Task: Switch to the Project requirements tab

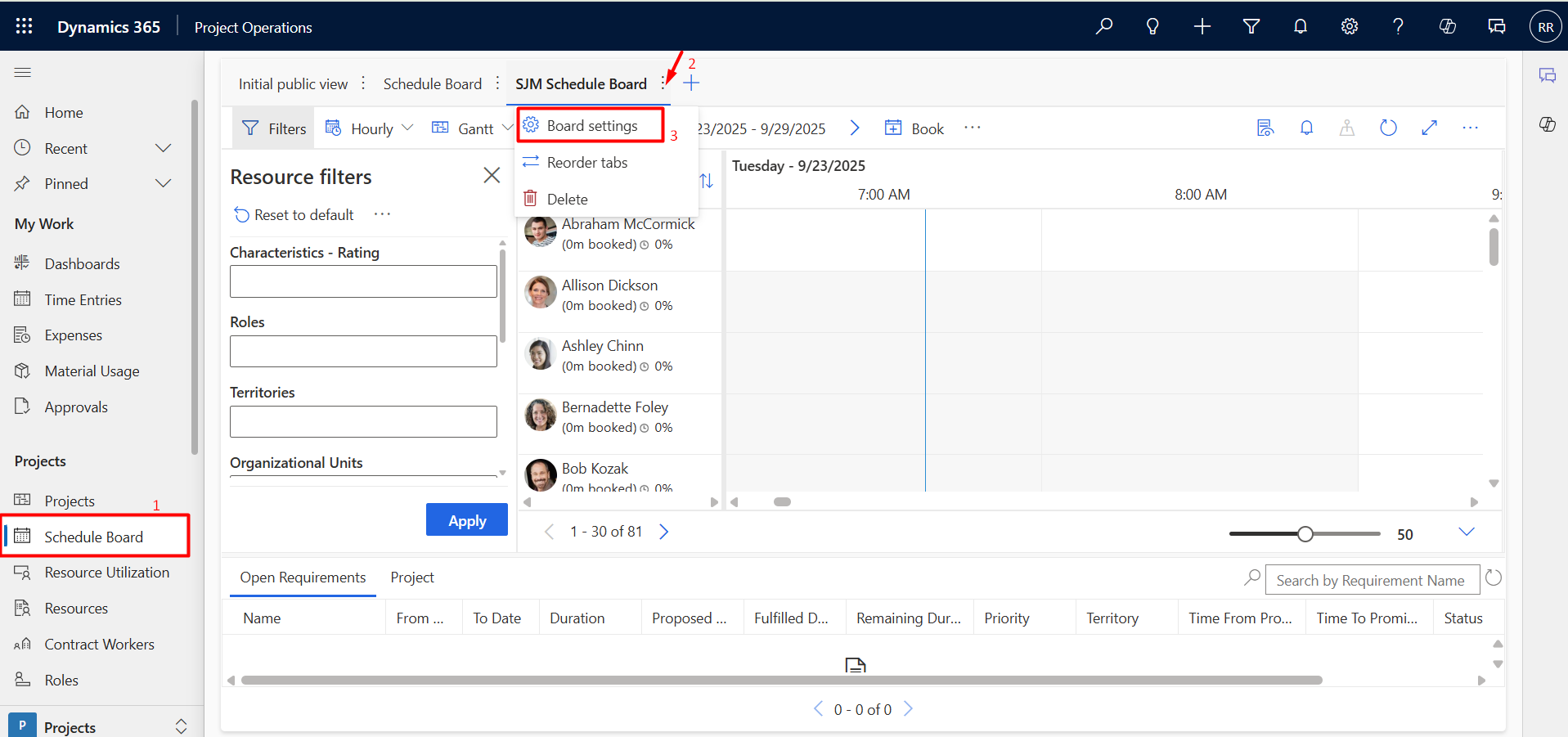Action: point(412,577)
